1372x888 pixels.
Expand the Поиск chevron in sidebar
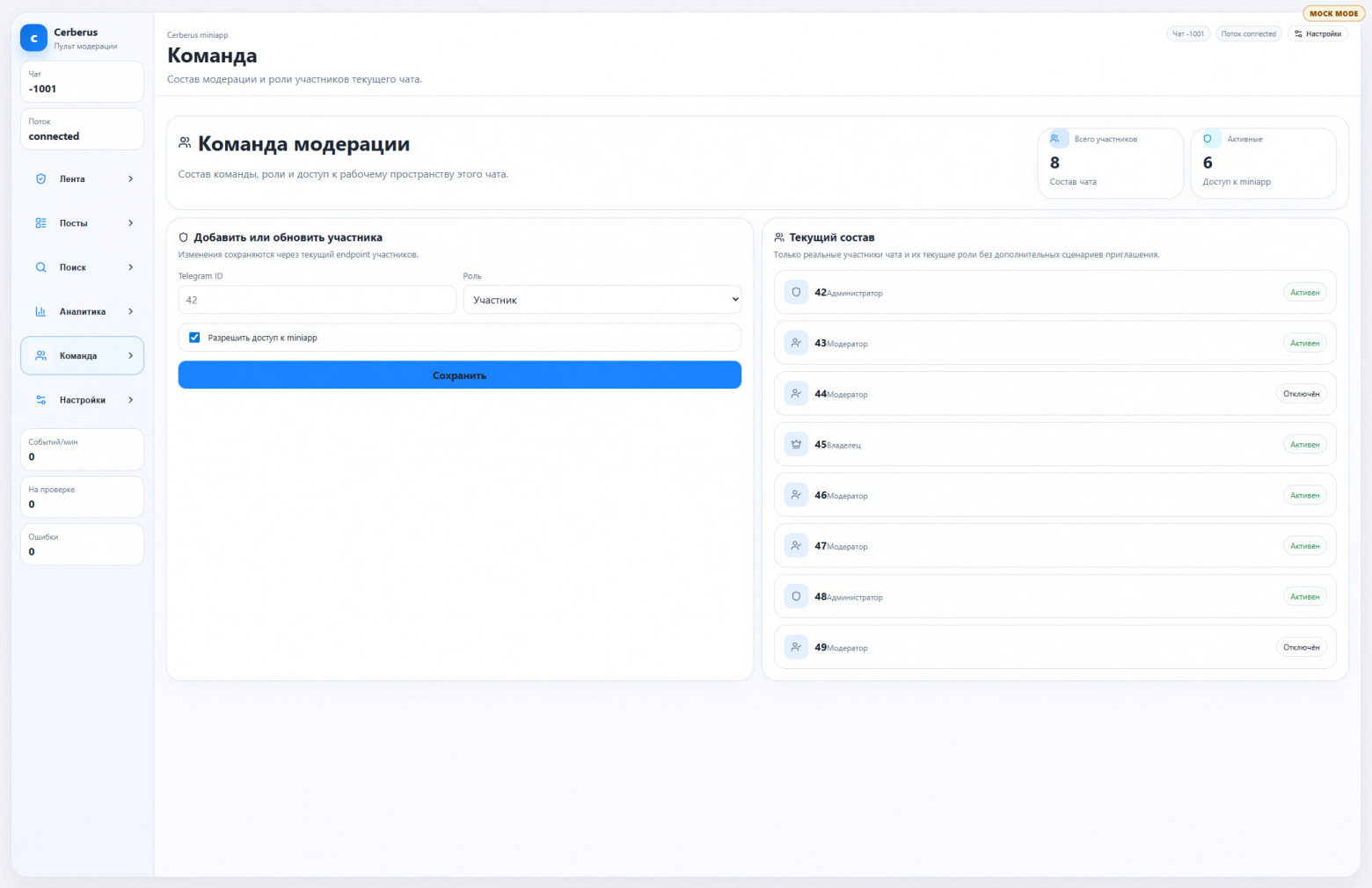tap(131, 267)
